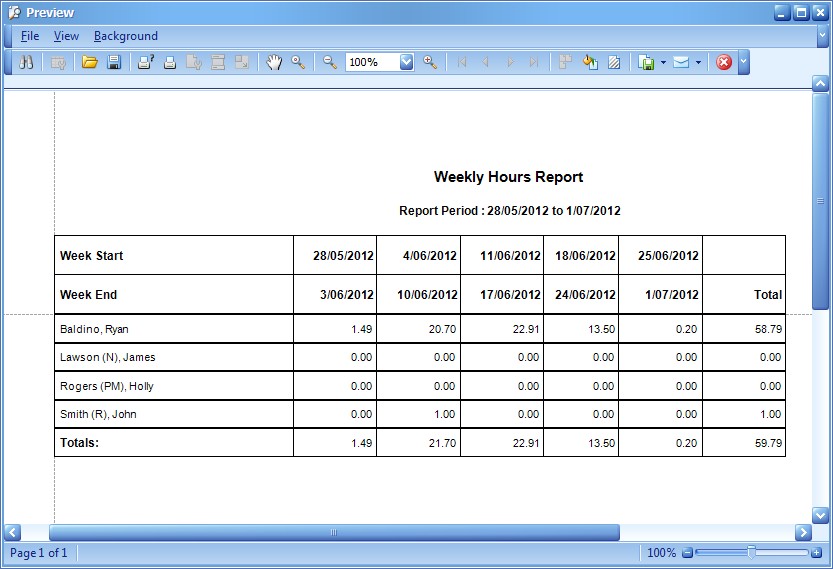Click the status bar zoom slider handle

751,553
